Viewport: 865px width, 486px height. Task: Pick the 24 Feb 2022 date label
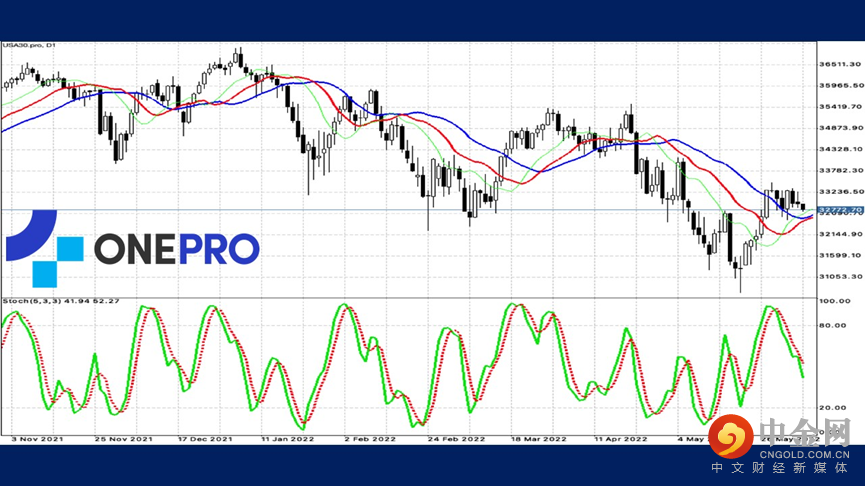click(456, 439)
